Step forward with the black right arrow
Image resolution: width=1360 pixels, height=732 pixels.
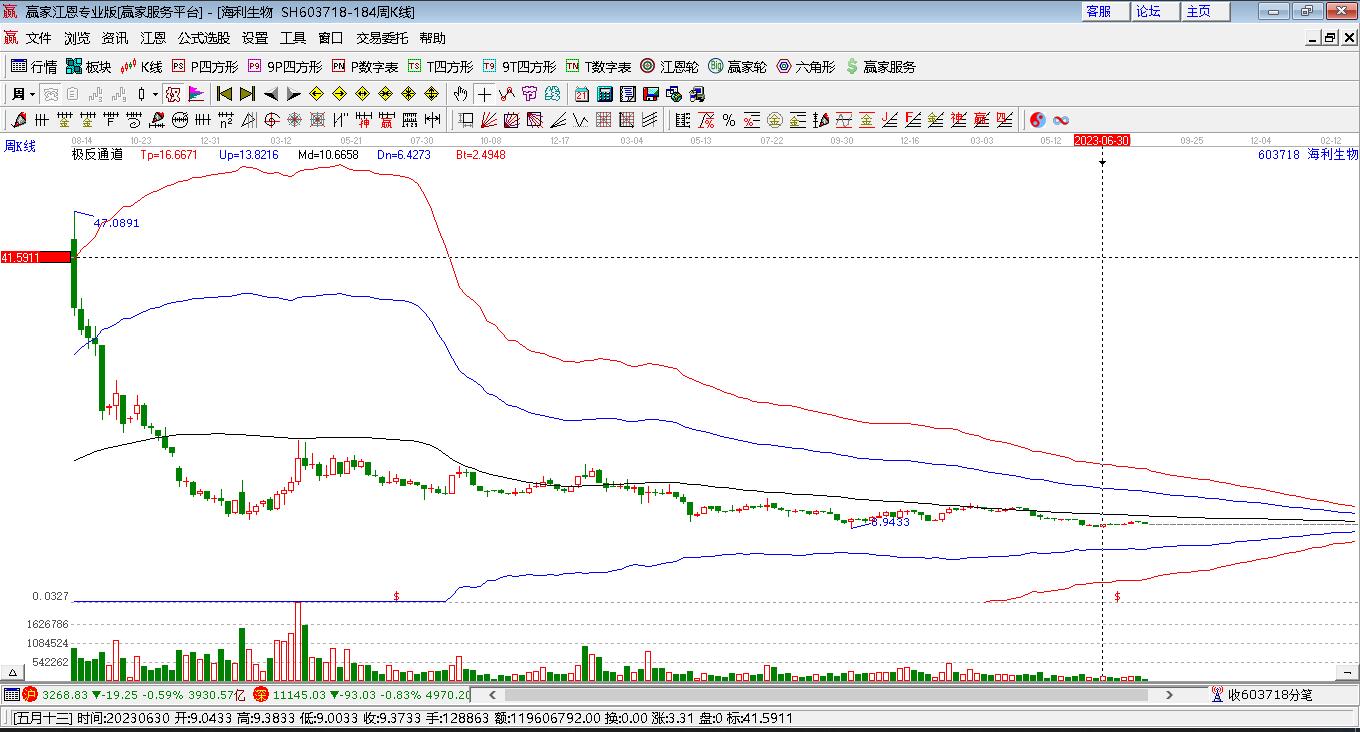(293, 94)
